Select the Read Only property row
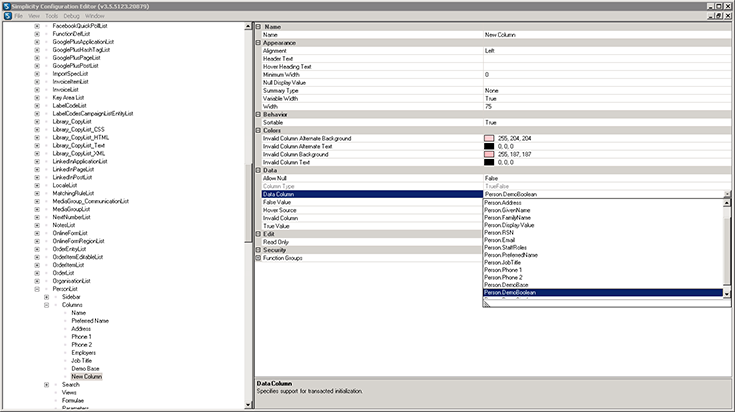The height and width of the screenshot is (412, 735). (x=372, y=242)
